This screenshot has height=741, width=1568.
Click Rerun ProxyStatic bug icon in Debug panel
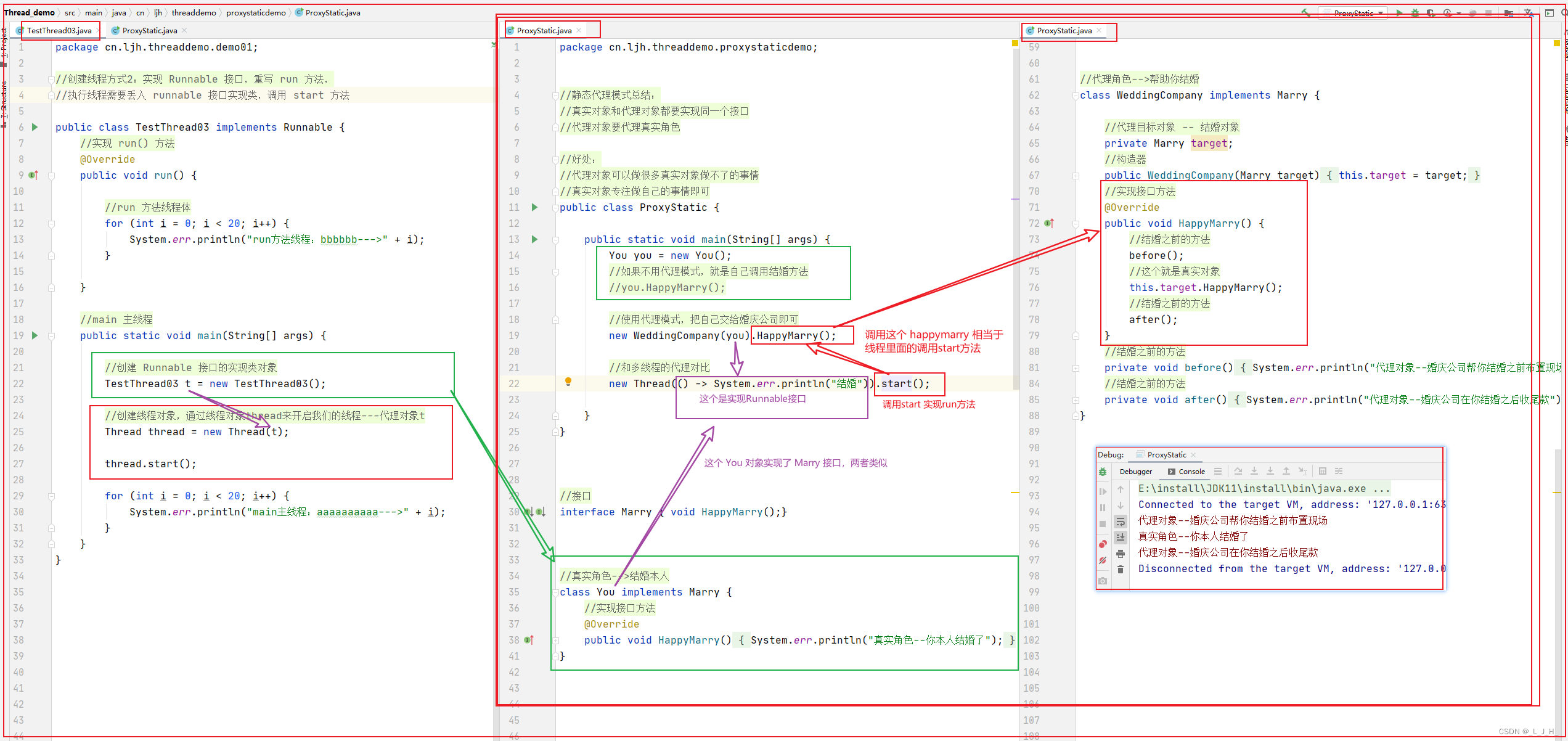coord(1103,472)
